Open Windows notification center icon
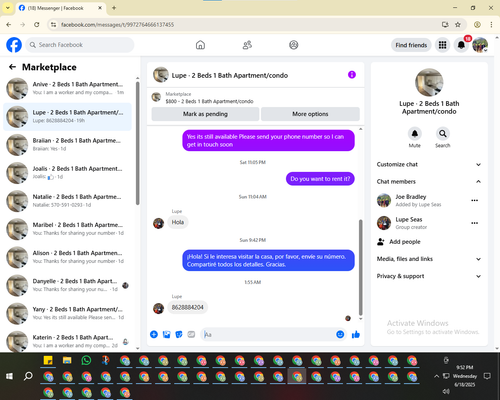 coord(487,376)
